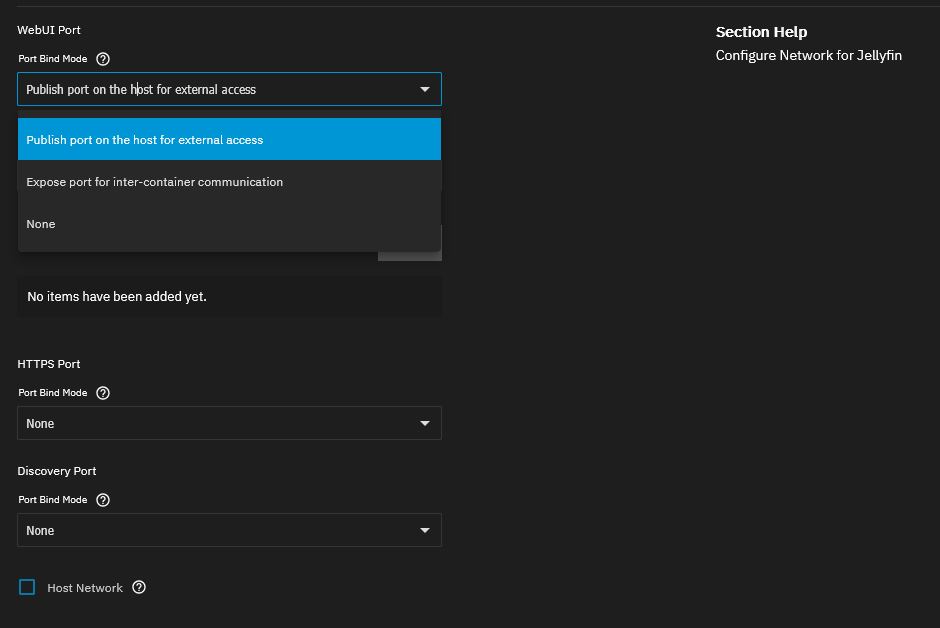Enable the Host Network checkbox
This screenshot has height=628, width=940.
point(27,587)
